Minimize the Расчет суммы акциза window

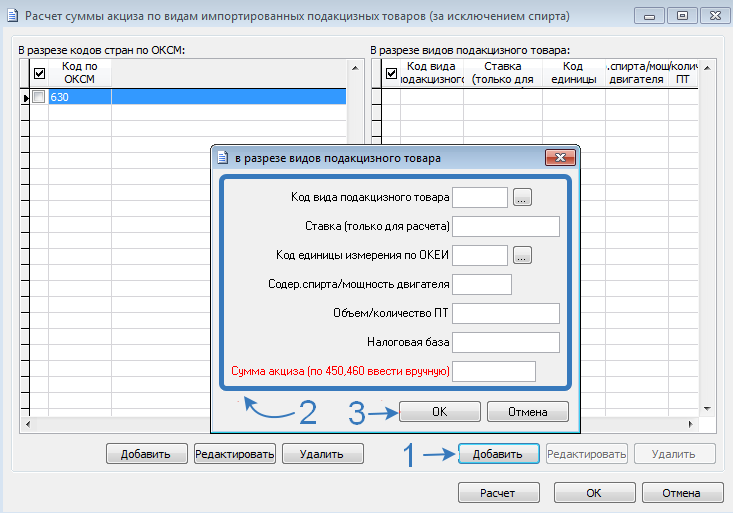(649, 16)
